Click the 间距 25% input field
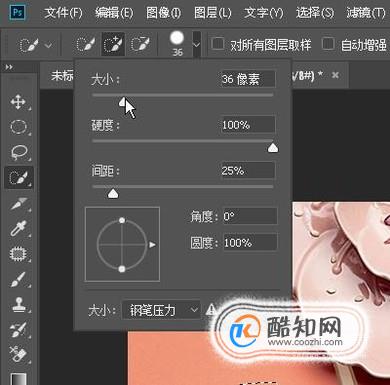This screenshot has width=390, height=385. point(248,171)
